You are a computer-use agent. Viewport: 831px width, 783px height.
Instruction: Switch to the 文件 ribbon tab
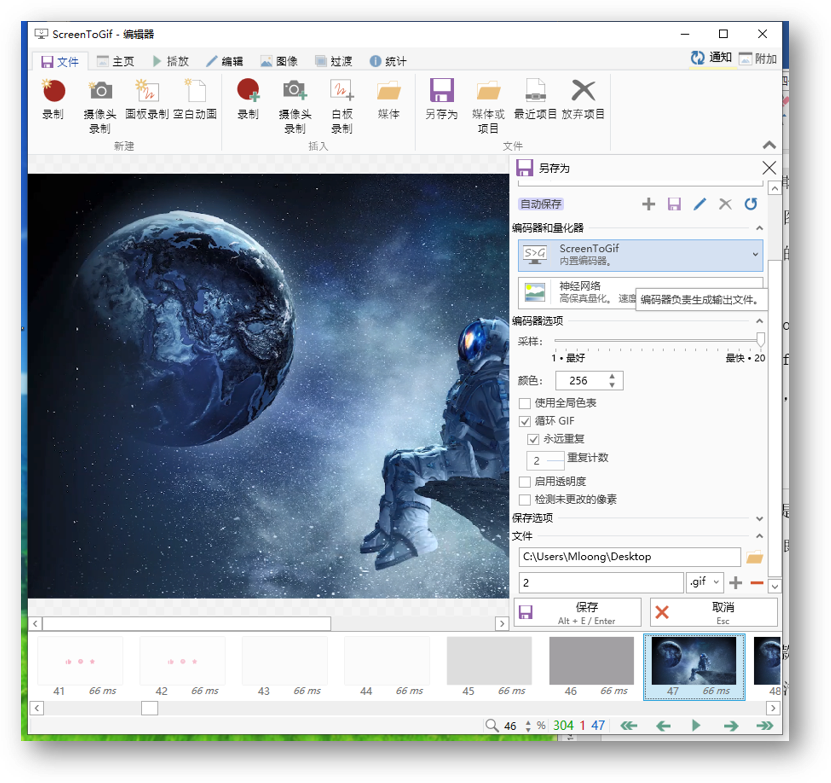coord(60,61)
